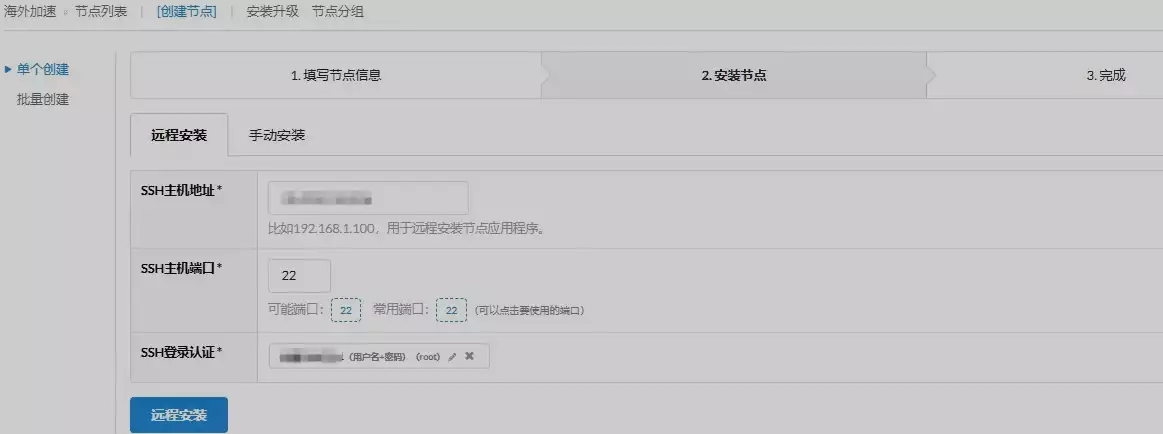Image resolution: width=1163 pixels, height=434 pixels.
Task: Focus the SSH主机端口 input box
Action: tap(299, 276)
